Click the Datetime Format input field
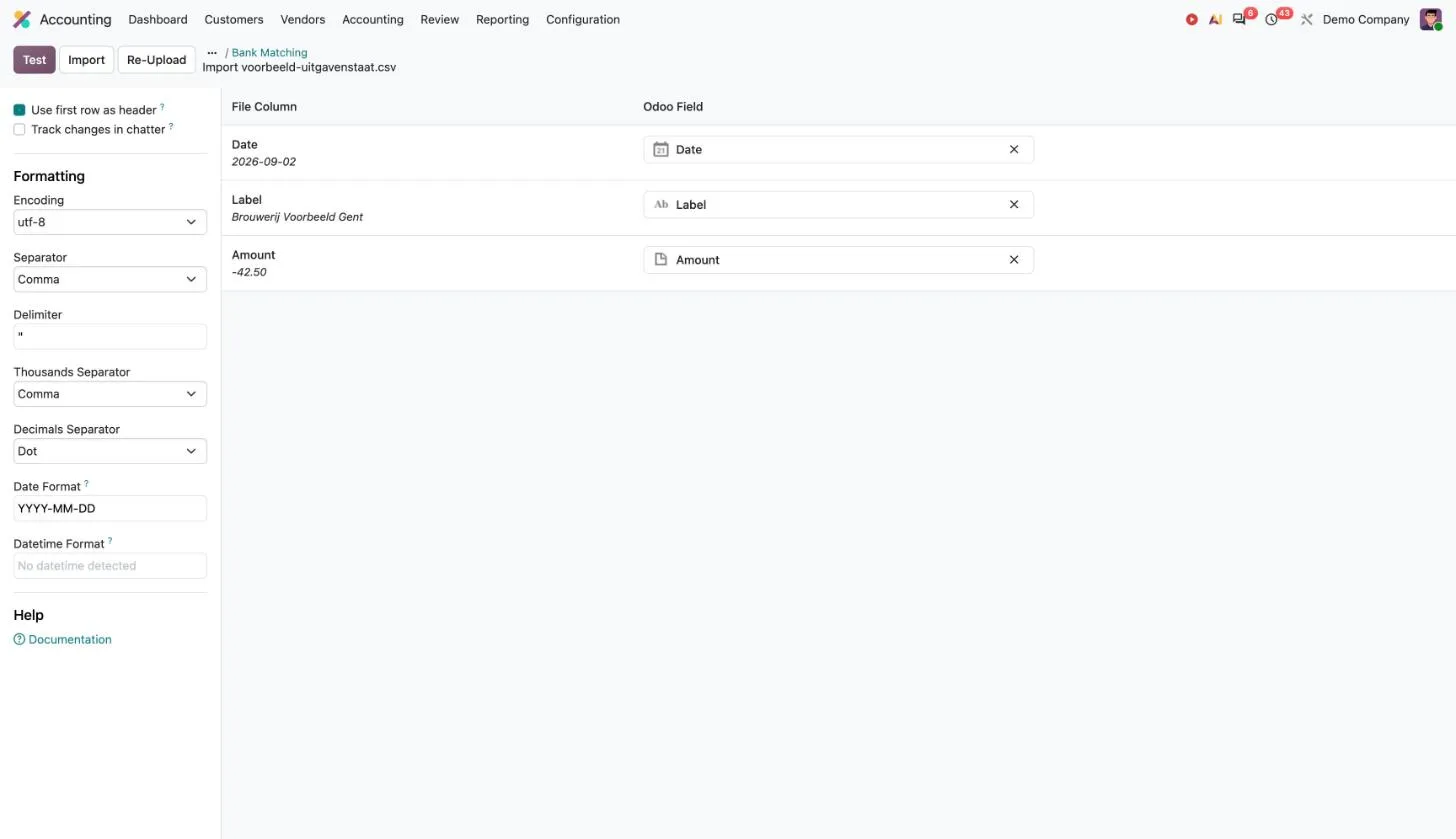1456x839 pixels. 110,565
